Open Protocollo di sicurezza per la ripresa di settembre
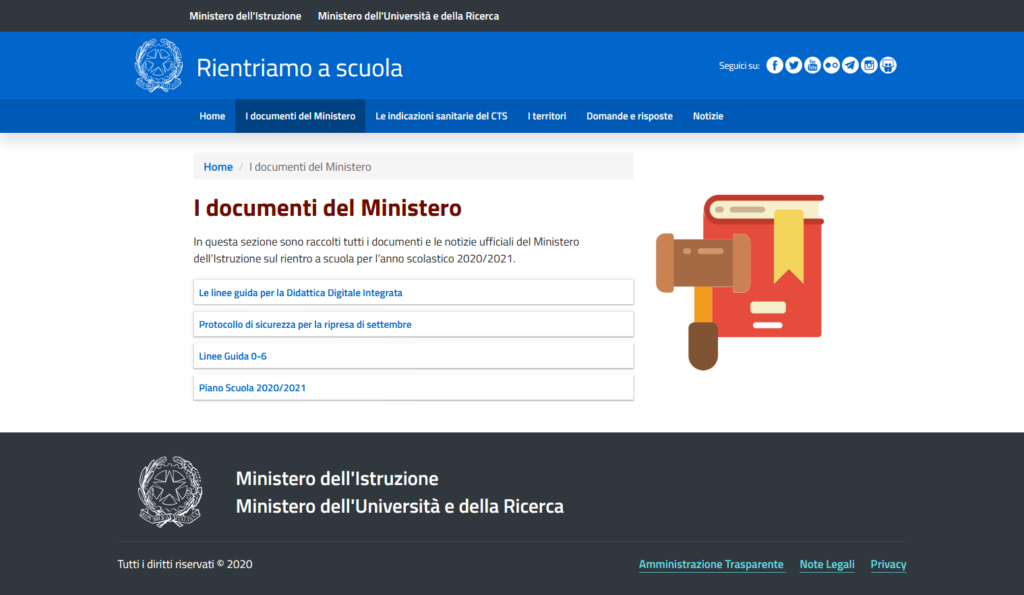Screen dimensions: 1024x595 413,324
